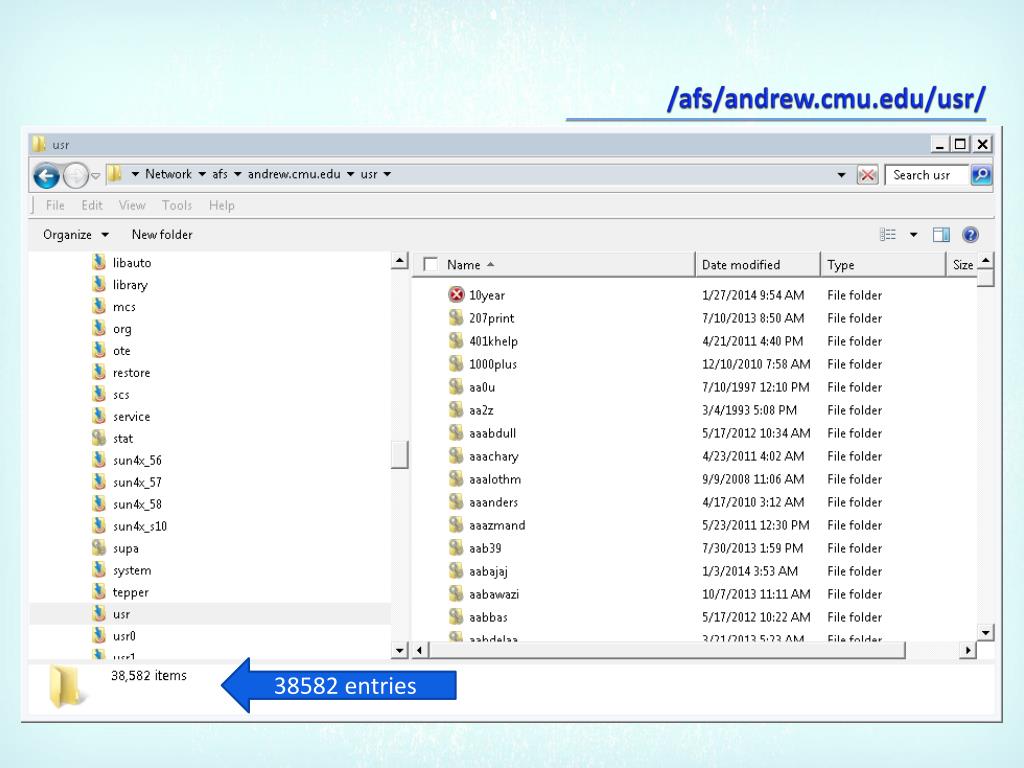Click the library folder icon in tree
Viewport: 1024px width, 768px height.
tap(99, 284)
